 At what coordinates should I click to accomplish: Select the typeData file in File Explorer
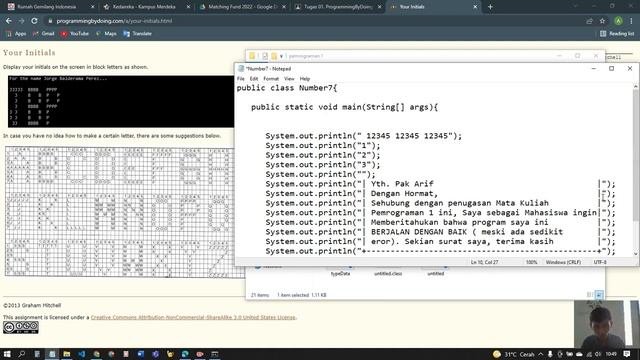coord(340,271)
